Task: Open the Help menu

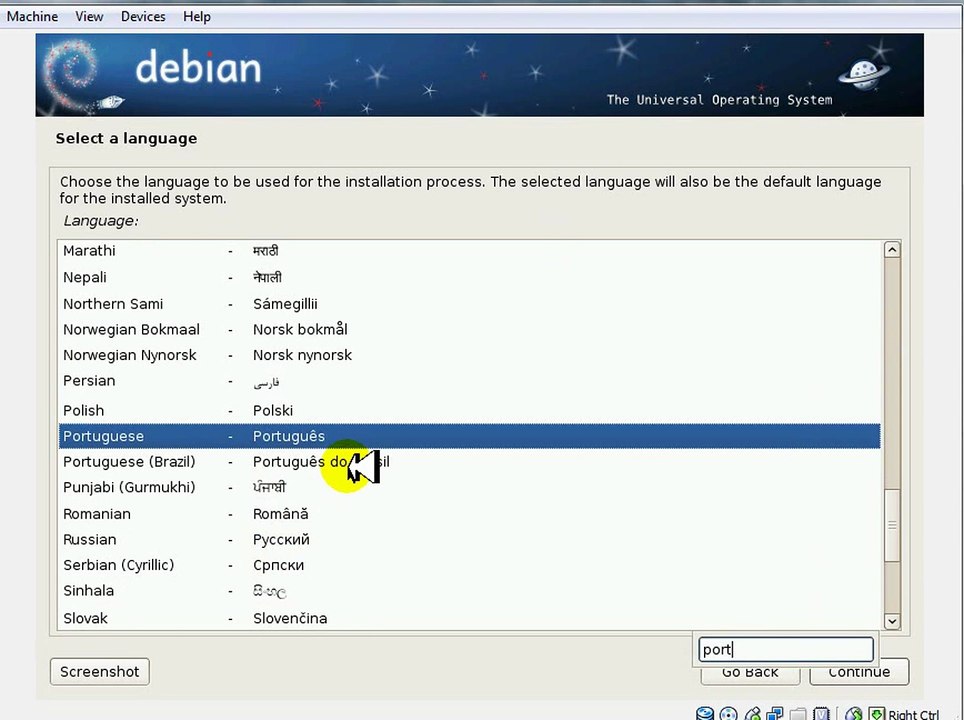Action: coord(197,17)
